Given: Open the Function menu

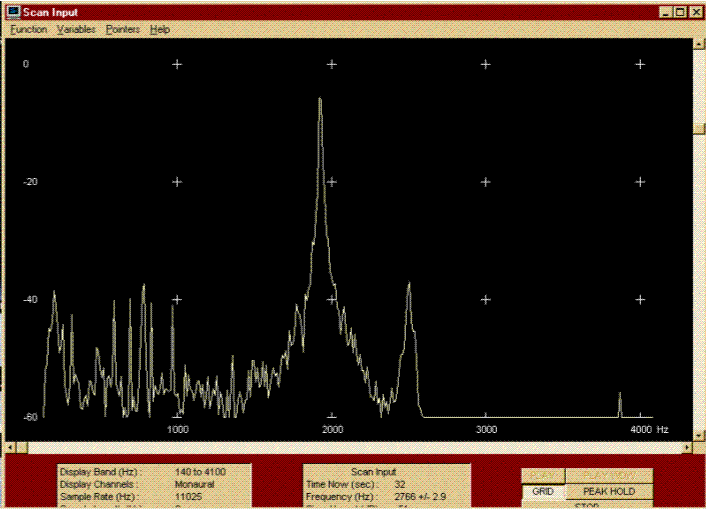Looking at the screenshot, I should click(29, 30).
